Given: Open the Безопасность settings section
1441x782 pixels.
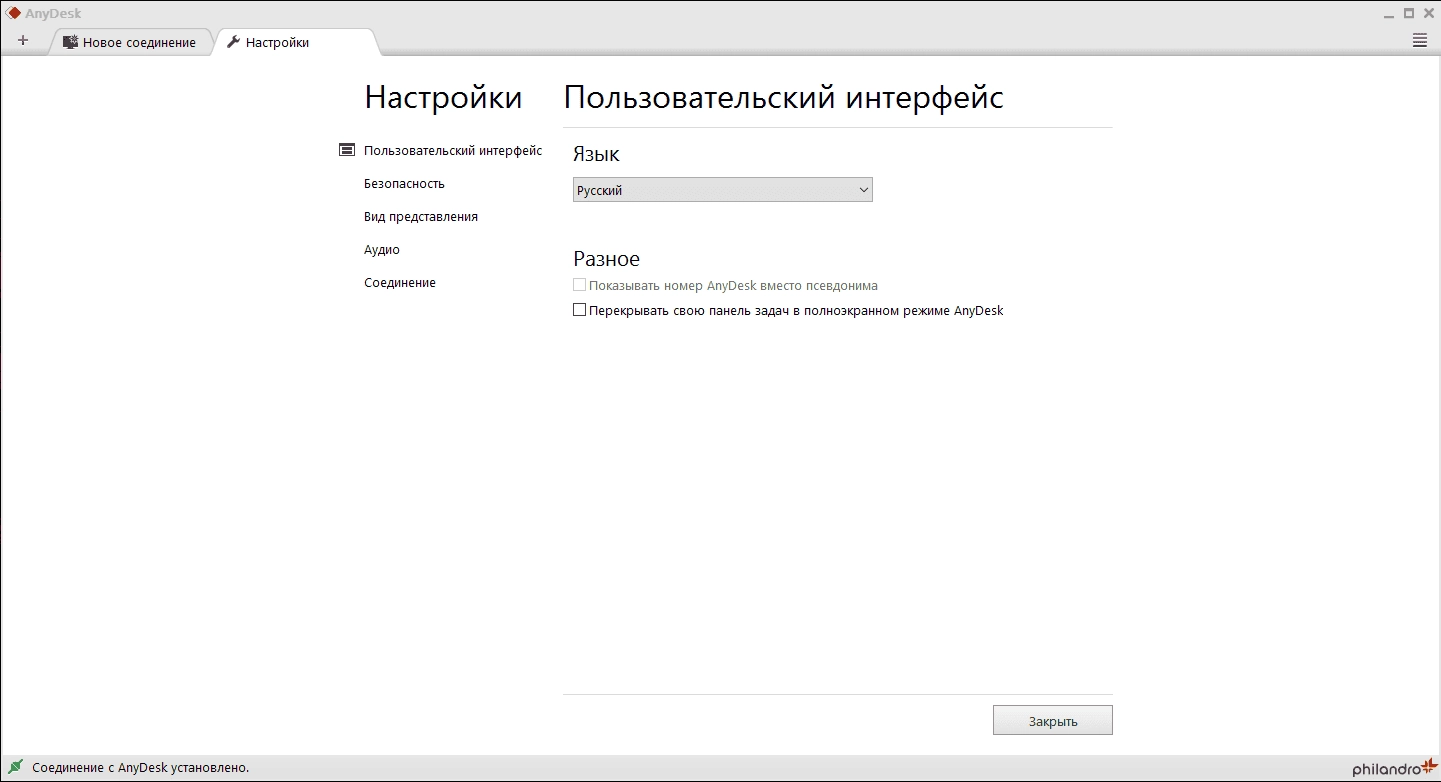Looking at the screenshot, I should point(404,184).
